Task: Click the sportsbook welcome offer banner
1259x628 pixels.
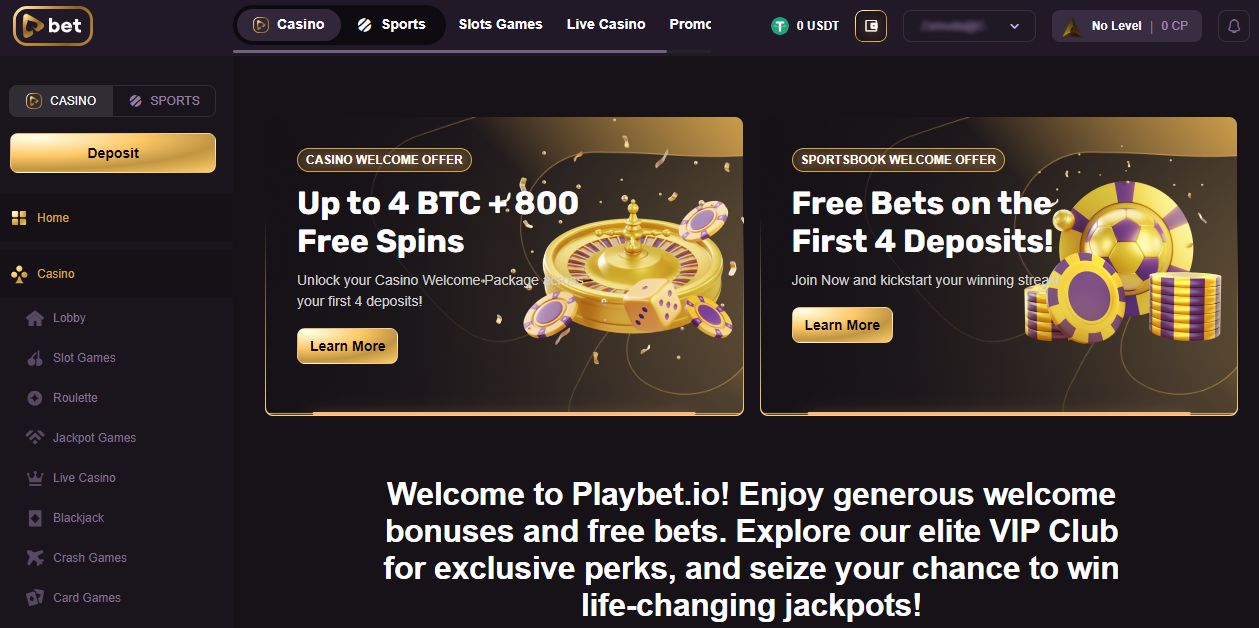Action: click(x=998, y=265)
